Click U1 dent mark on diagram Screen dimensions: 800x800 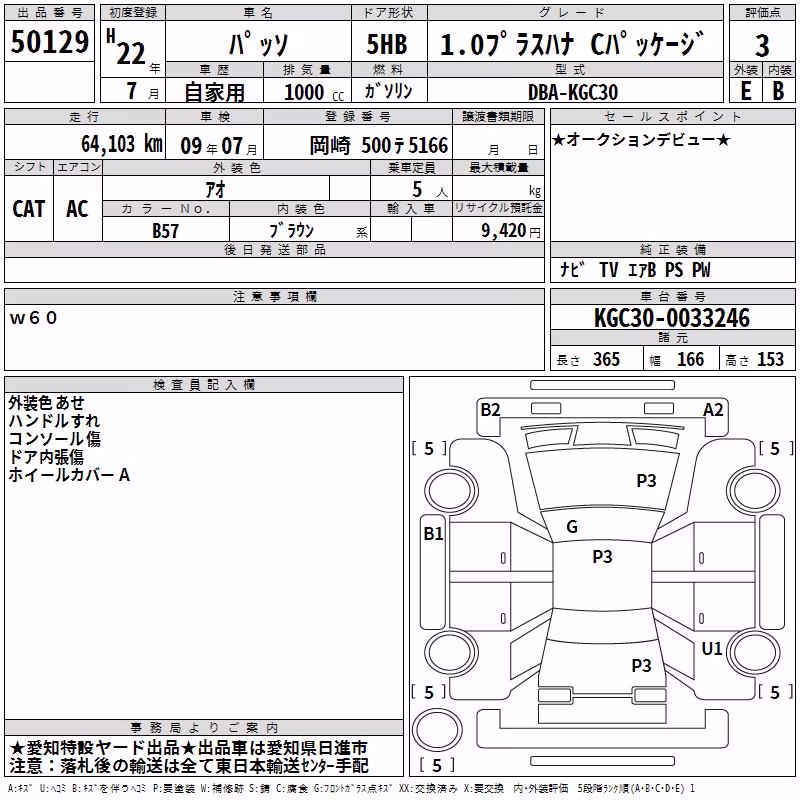coord(712,648)
